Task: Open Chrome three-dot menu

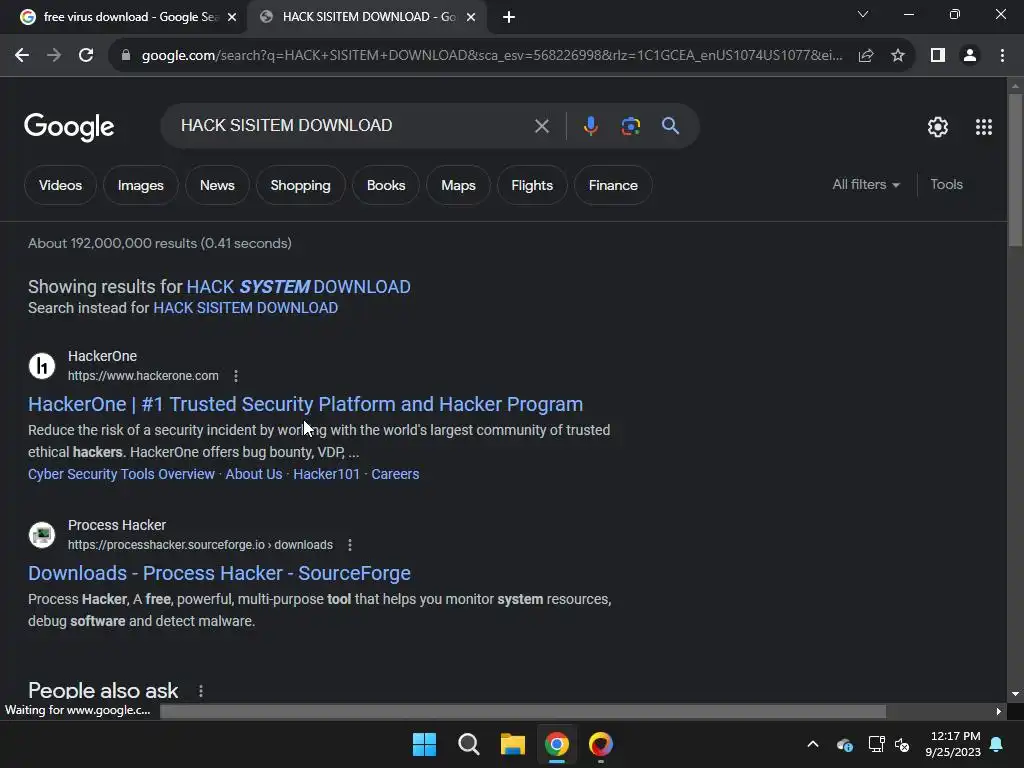Action: point(1002,56)
